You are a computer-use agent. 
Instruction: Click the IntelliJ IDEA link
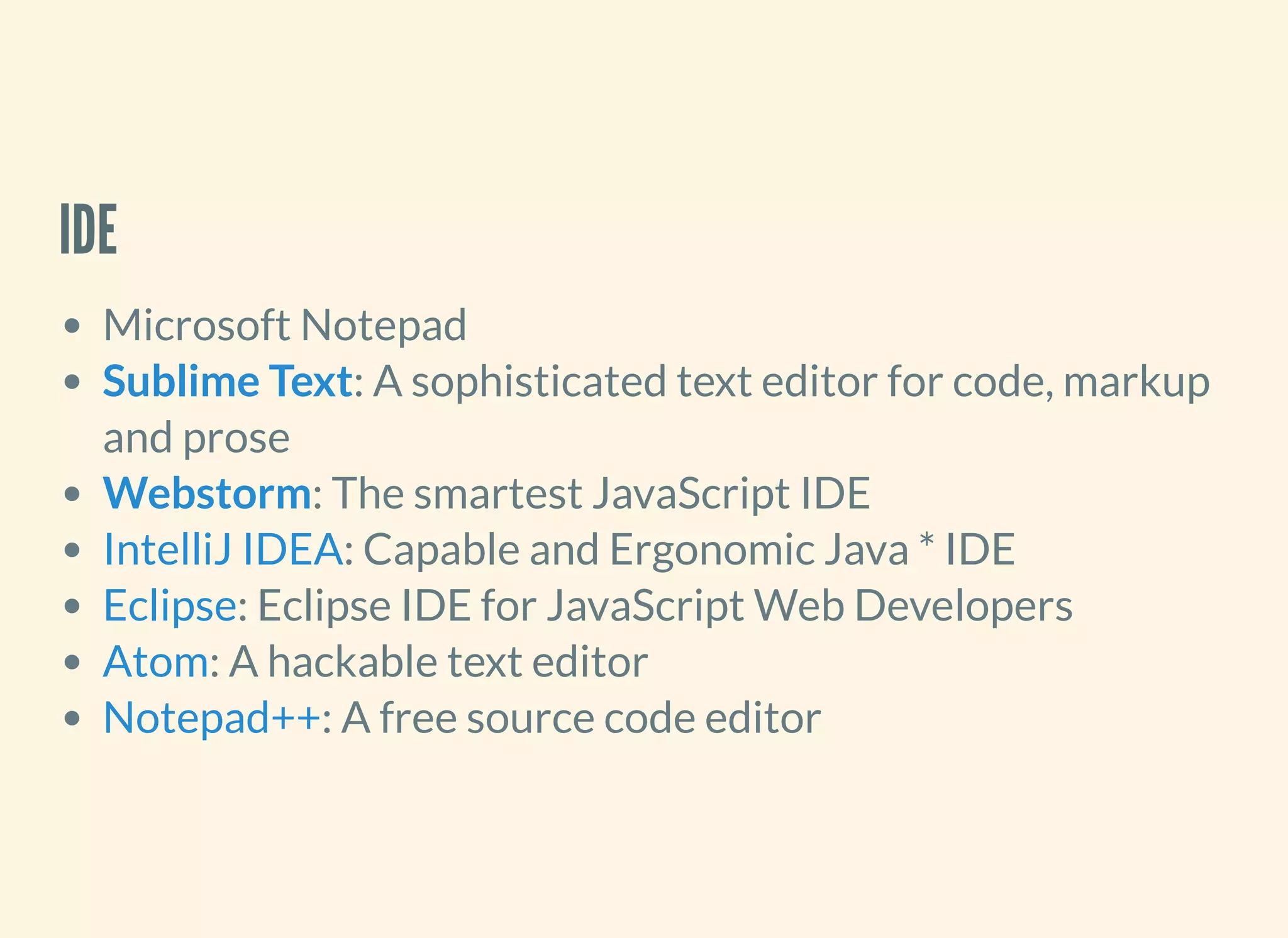click(223, 549)
